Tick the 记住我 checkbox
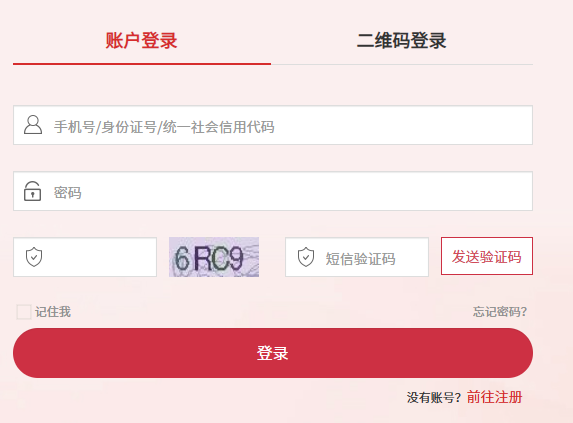This screenshot has width=573, height=423. click(x=24, y=312)
